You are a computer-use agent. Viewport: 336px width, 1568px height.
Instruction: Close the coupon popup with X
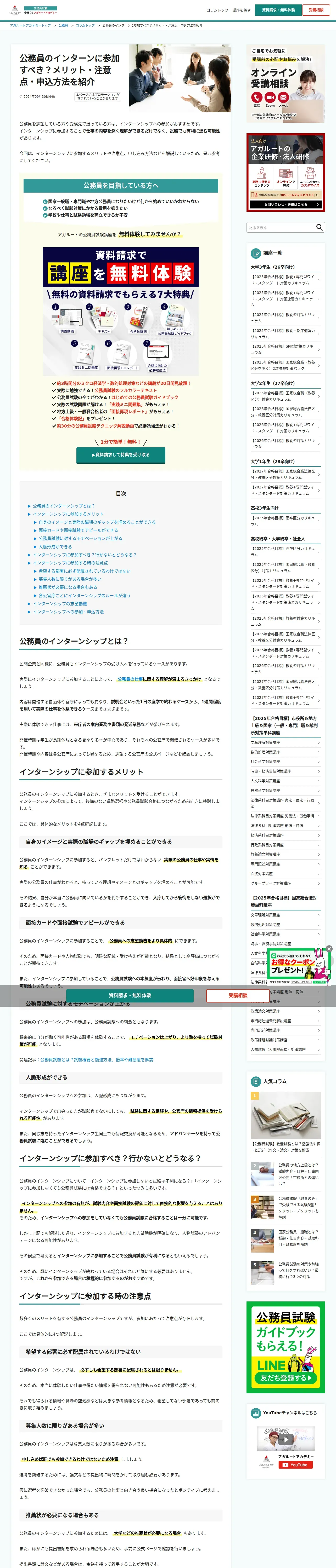coord(329,948)
